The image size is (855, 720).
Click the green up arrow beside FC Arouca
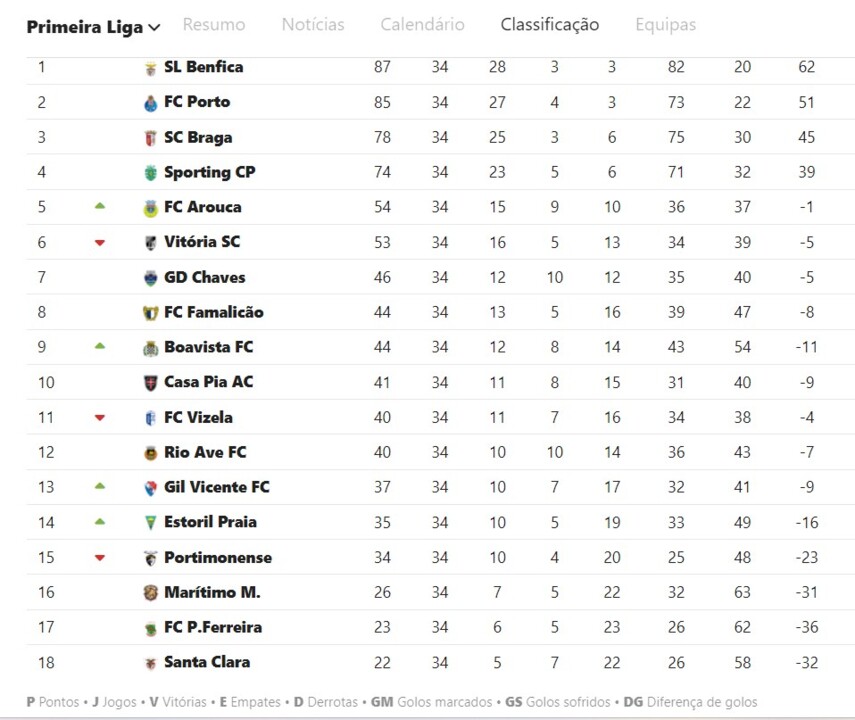click(x=100, y=206)
